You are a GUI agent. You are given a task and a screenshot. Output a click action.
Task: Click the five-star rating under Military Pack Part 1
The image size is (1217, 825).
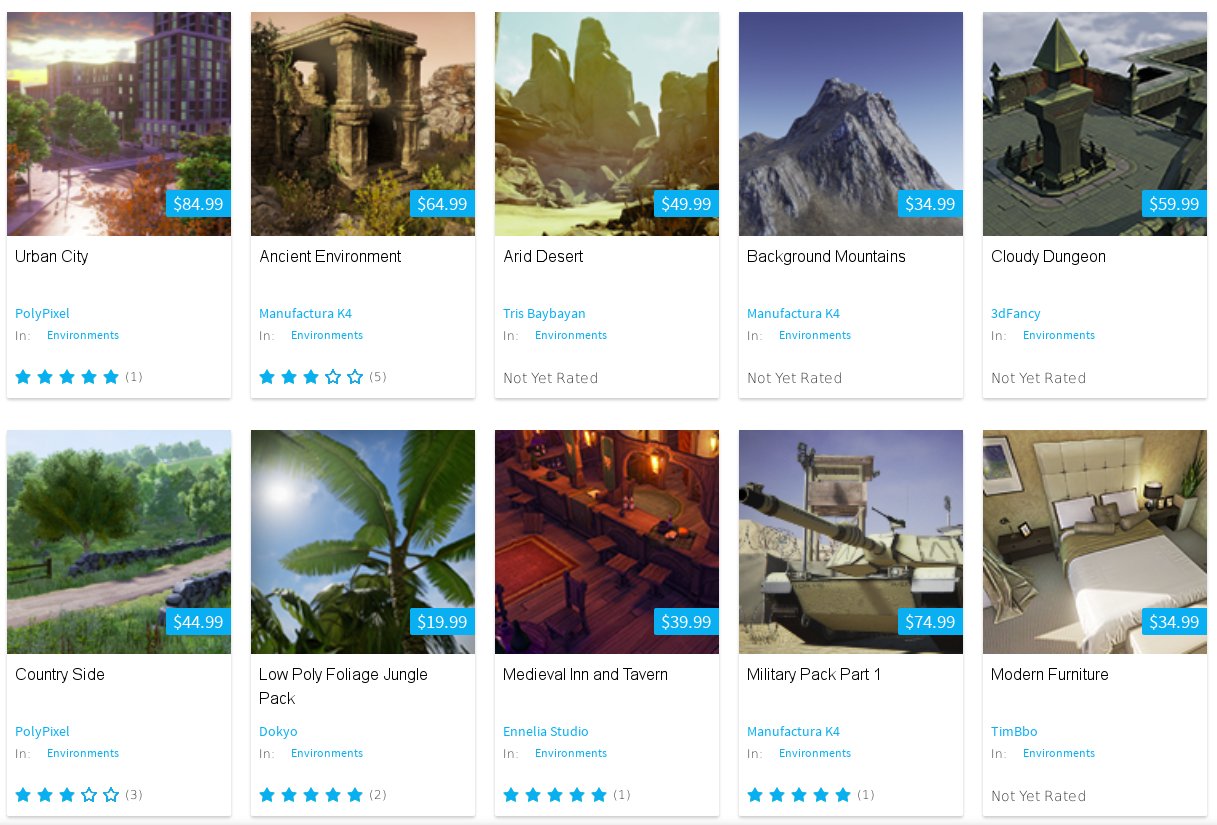pyautogui.click(x=799, y=795)
